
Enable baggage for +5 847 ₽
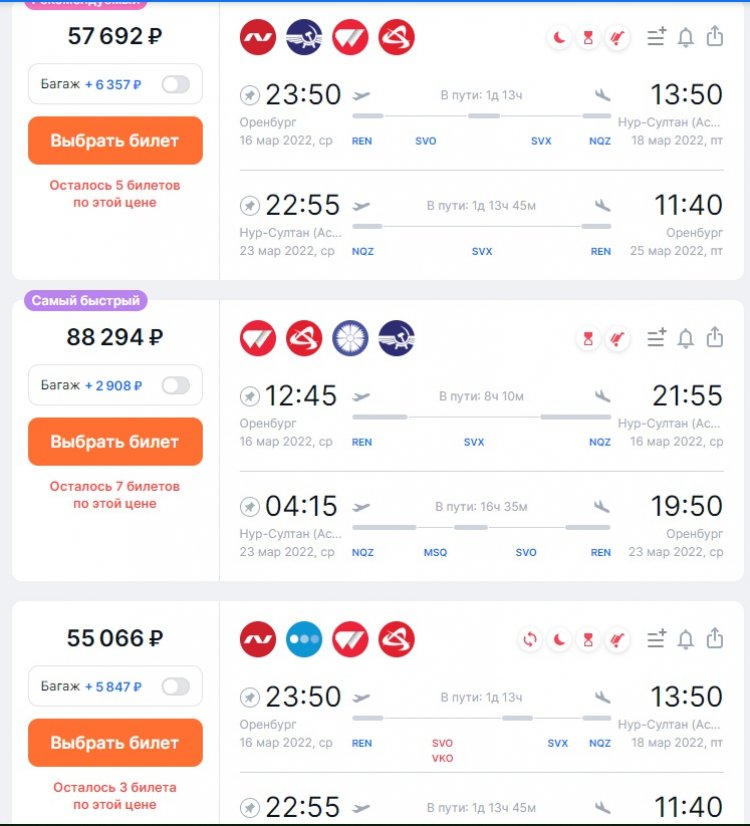176,686
